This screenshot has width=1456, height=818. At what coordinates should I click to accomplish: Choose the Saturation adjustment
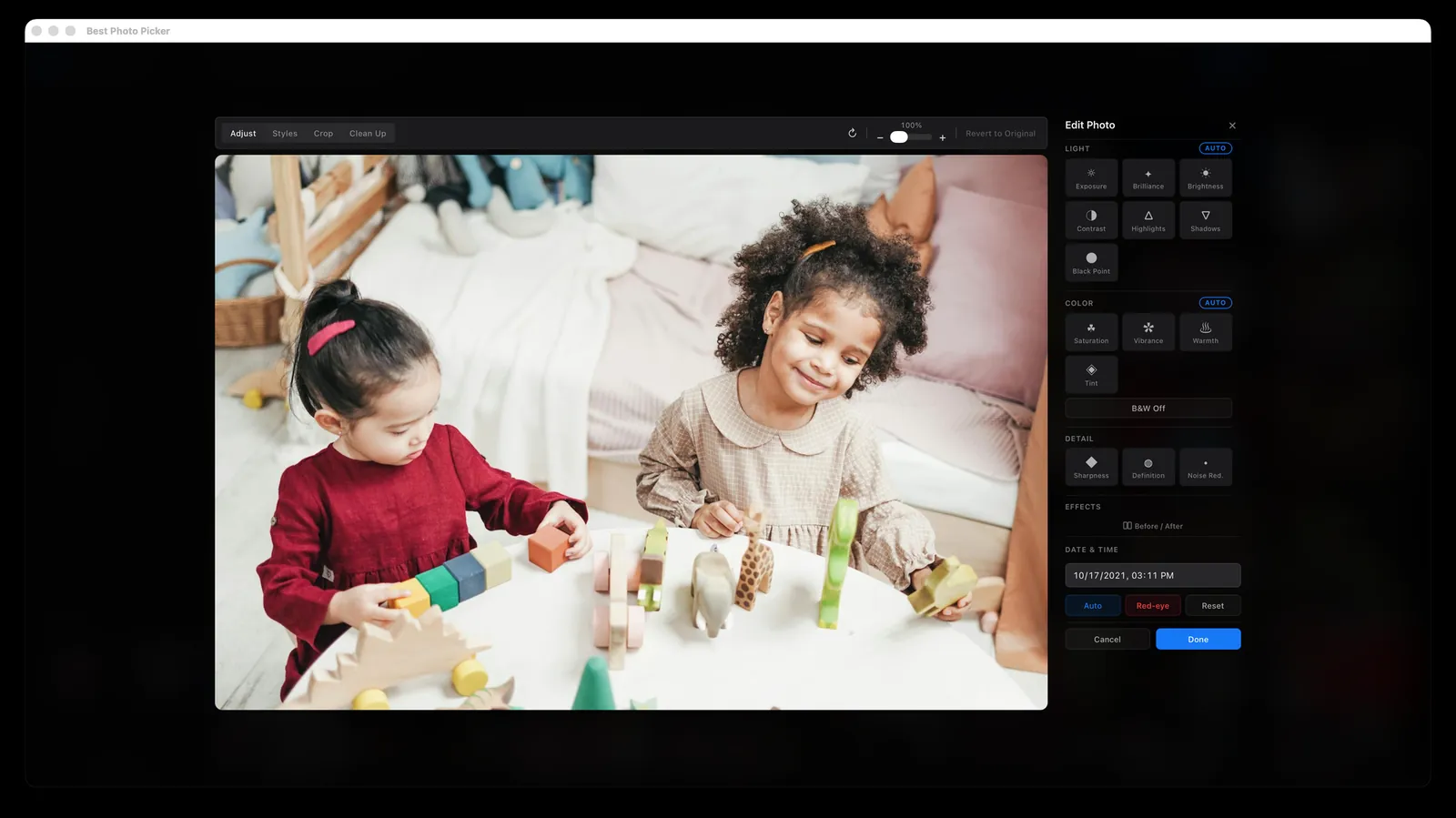click(1091, 332)
